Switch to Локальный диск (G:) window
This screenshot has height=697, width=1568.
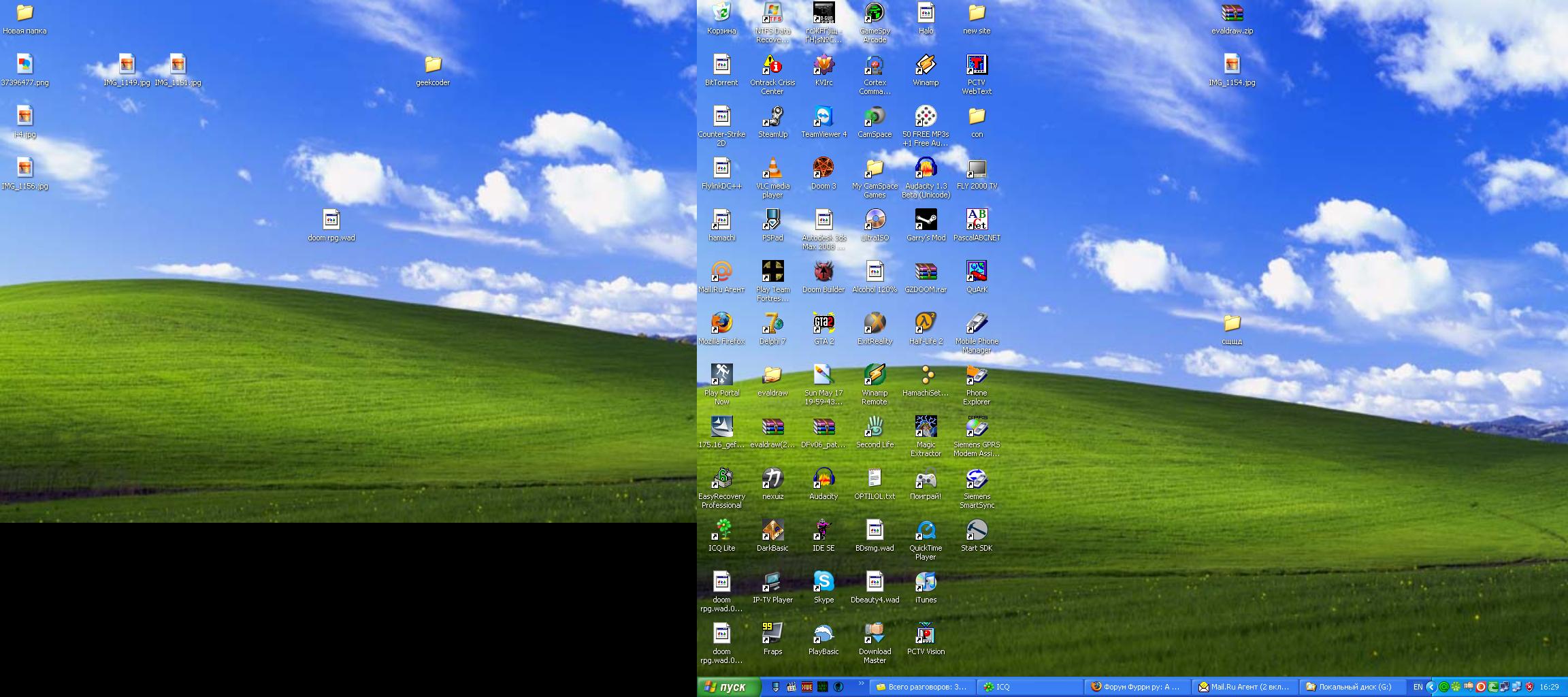(1353, 687)
